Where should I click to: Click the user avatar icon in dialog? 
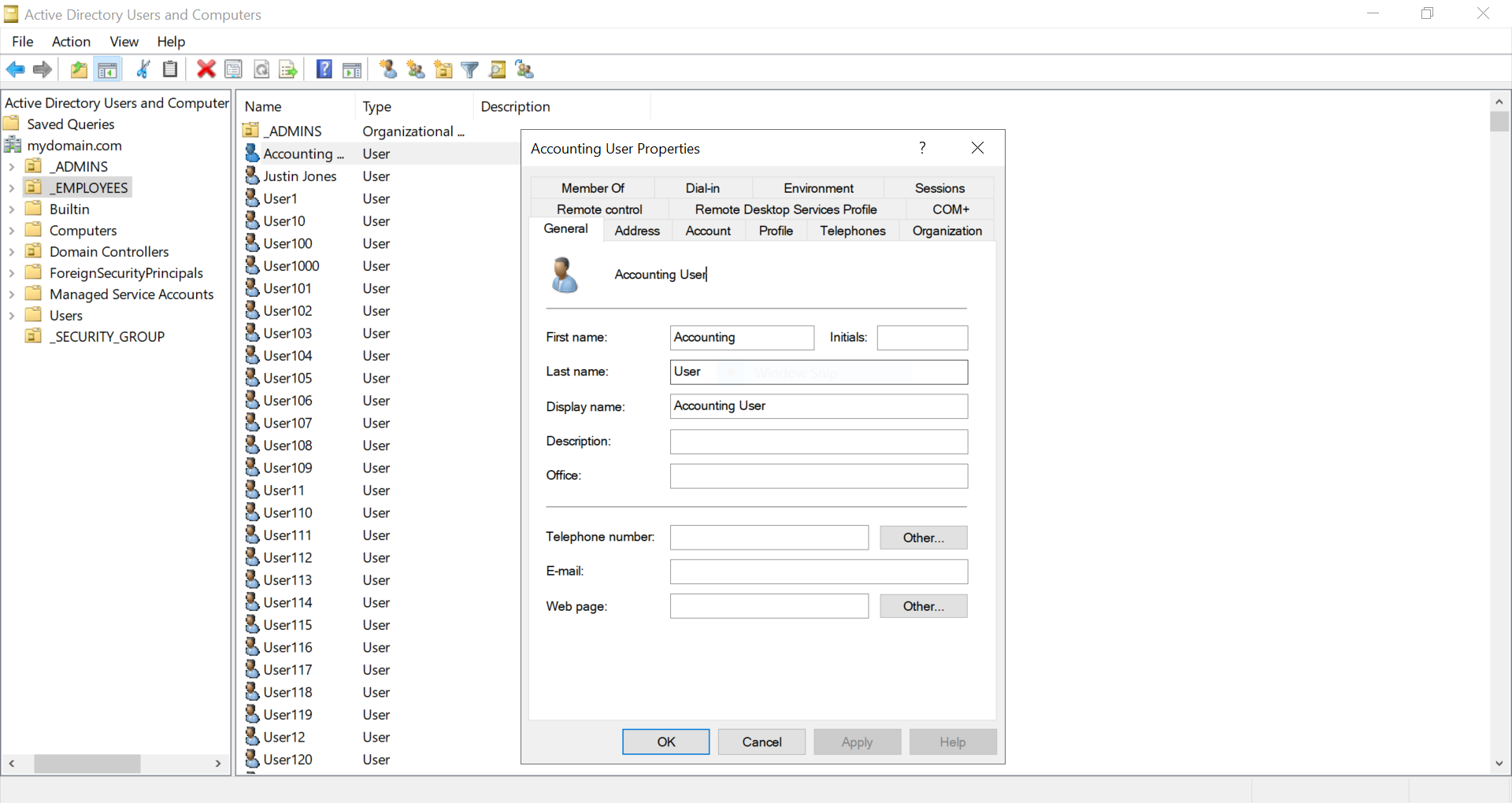(x=564, y=275)
